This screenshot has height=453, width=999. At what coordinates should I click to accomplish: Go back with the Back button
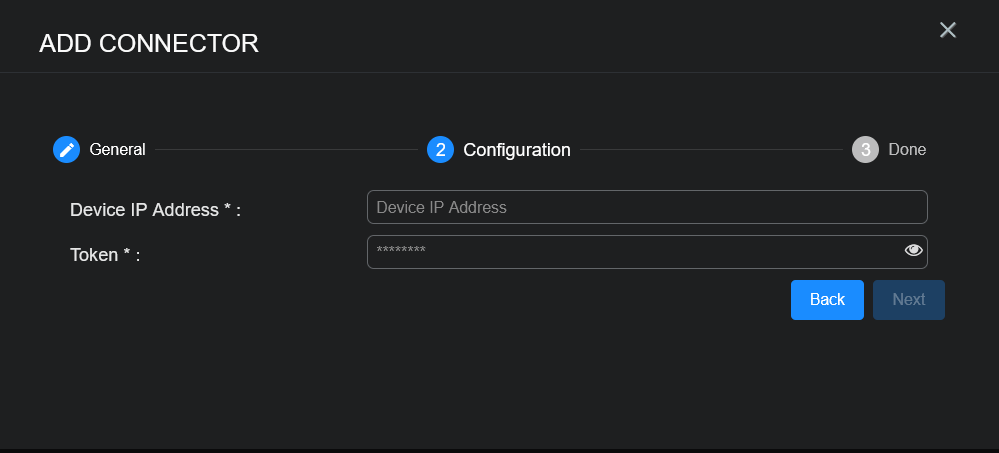[x=827, y=300]
